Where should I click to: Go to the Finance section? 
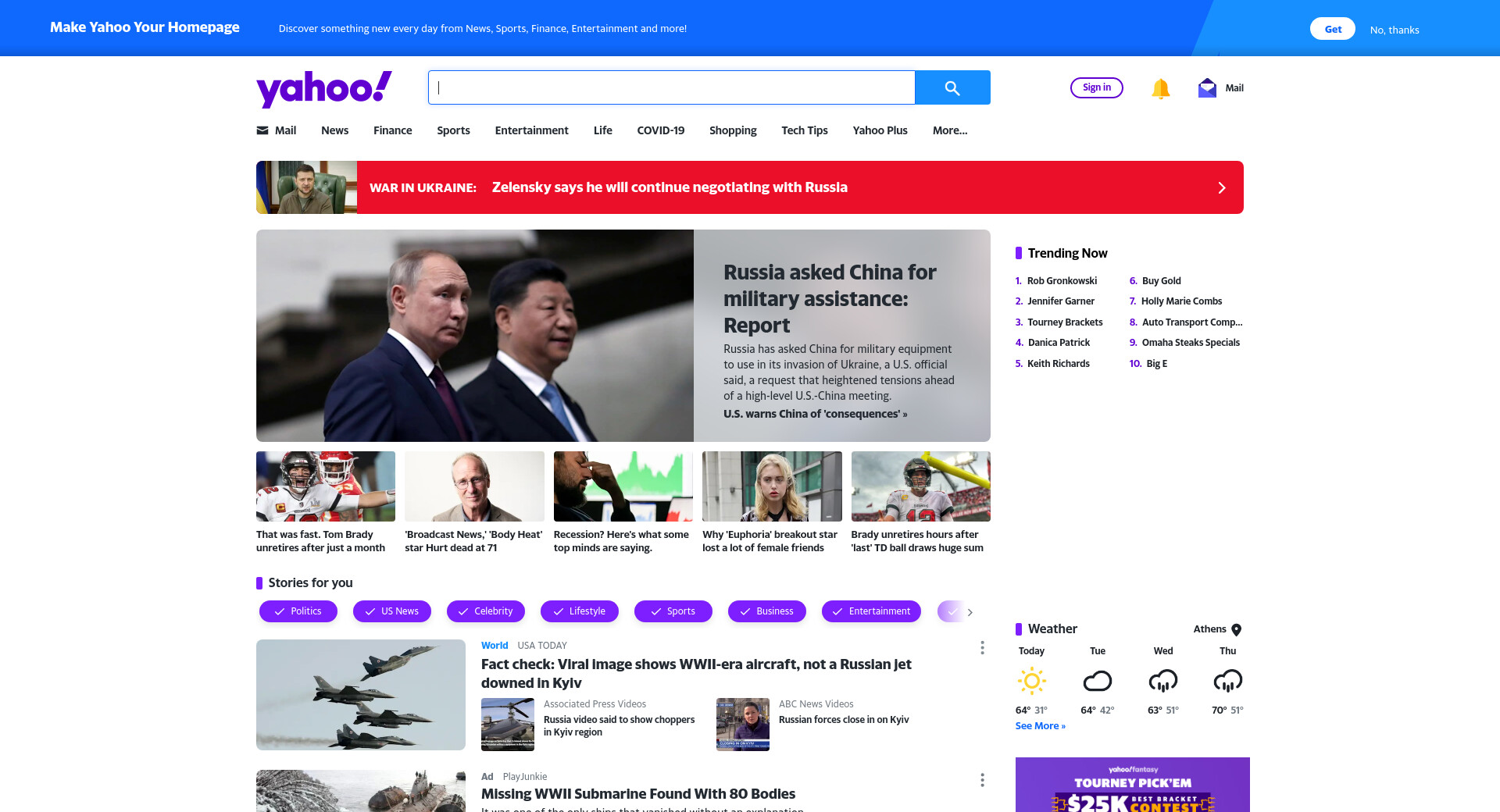pos(392,130)
